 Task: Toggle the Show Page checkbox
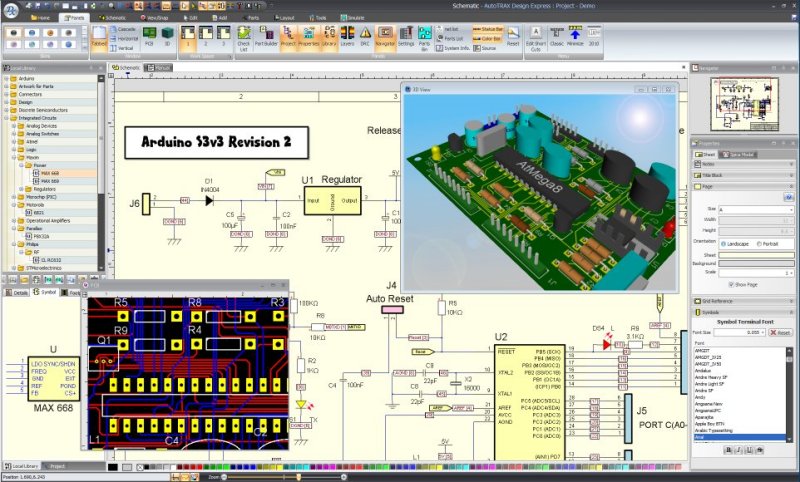click(x=743, y=285)
